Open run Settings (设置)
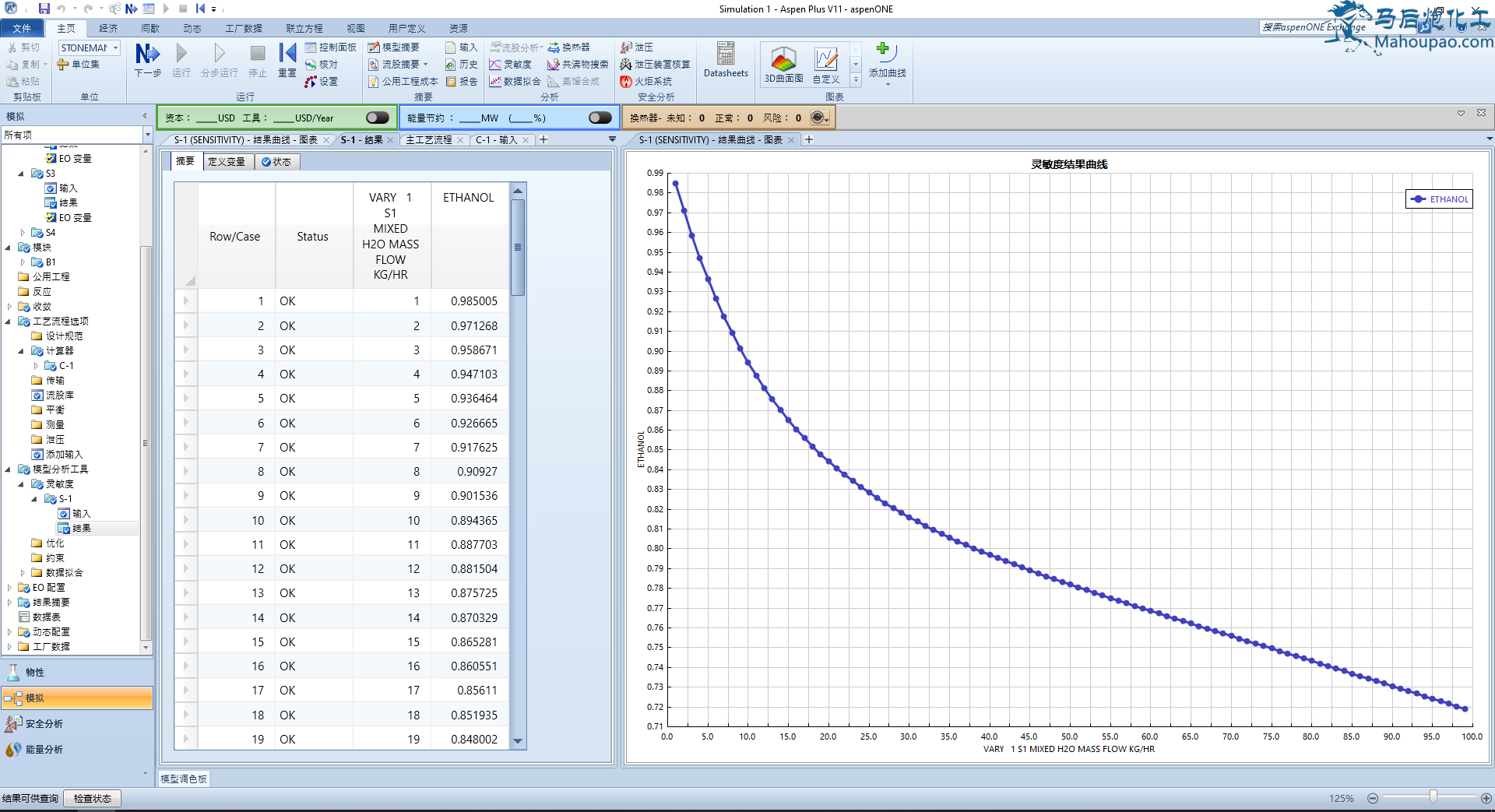Viewport: 1495px width, 812px height. 322,81
